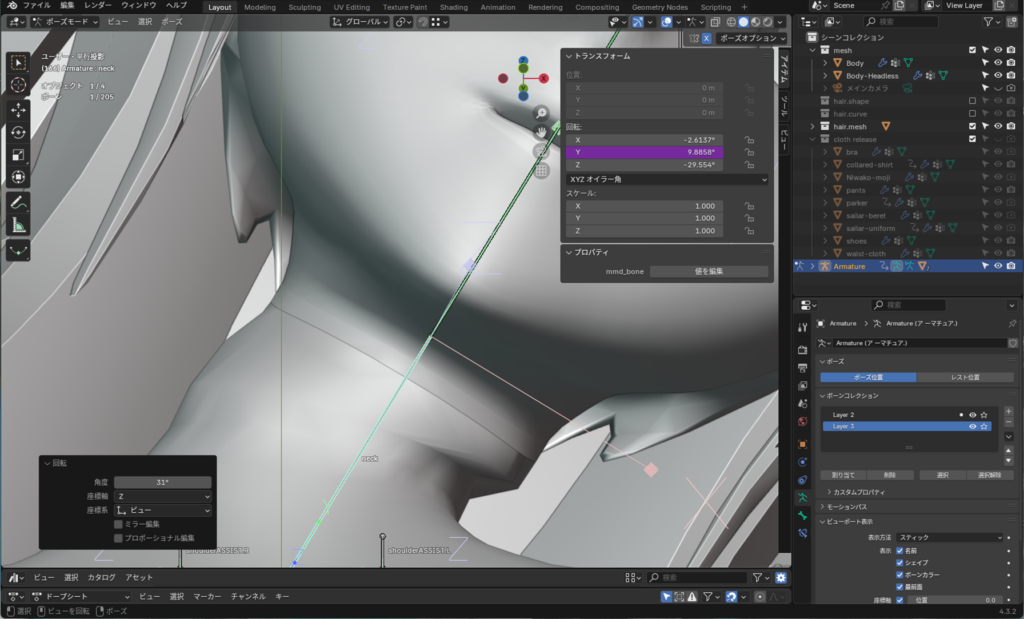Open the レンダー menu
Image resolution: width=1024 pixels, height=619 pixels.
point(97,6)
